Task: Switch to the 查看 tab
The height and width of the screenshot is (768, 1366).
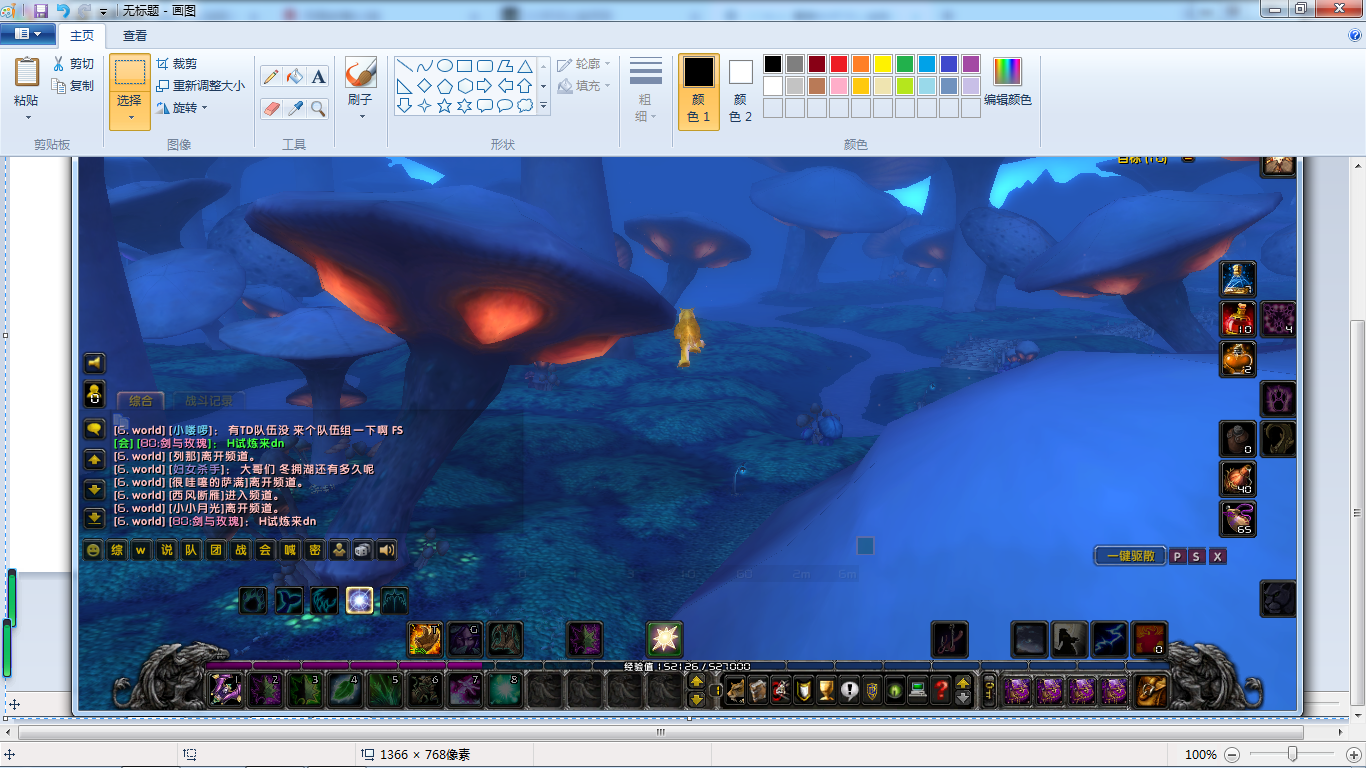Action: coord(135,35)
